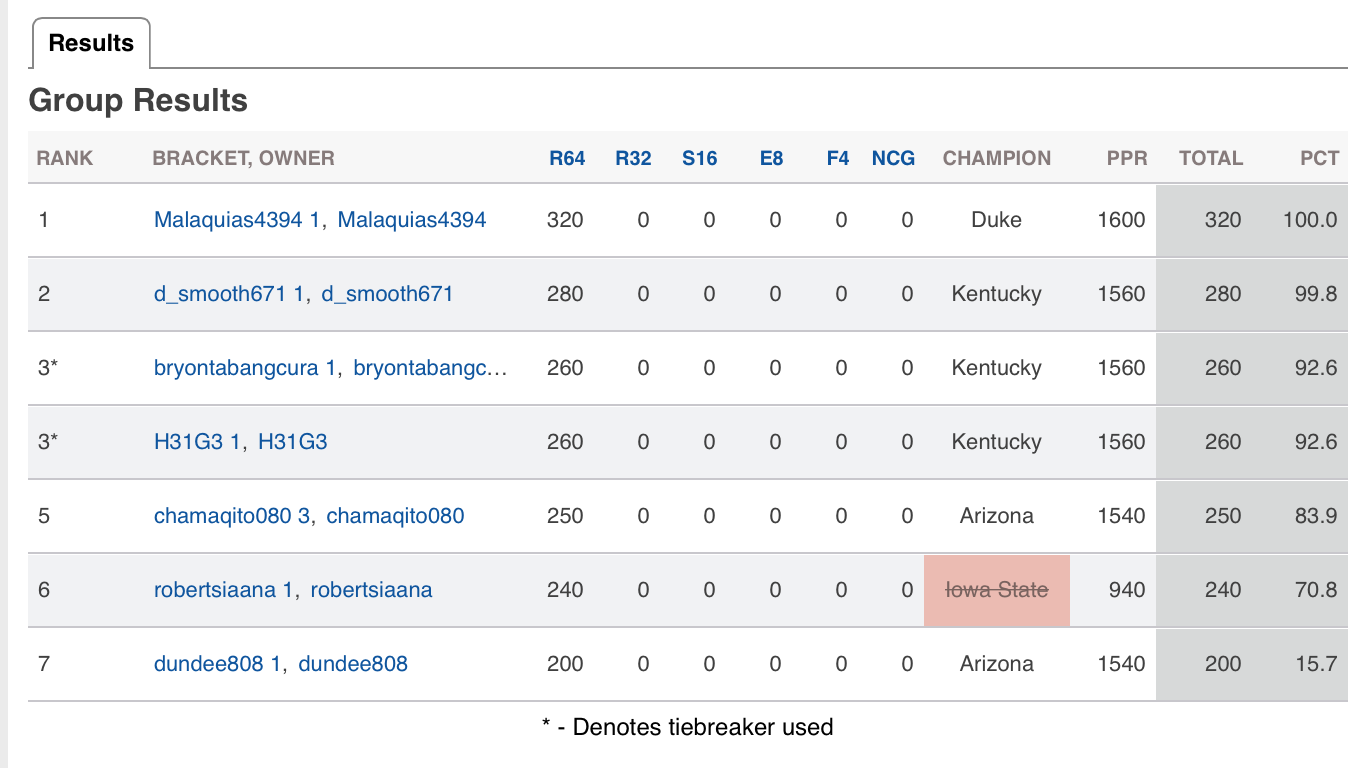Open bryontabangcura 1 bracket
Image resolution: width=1366 pixels, height=768 pixels.
pyautogui.click(x=245, y=368)
